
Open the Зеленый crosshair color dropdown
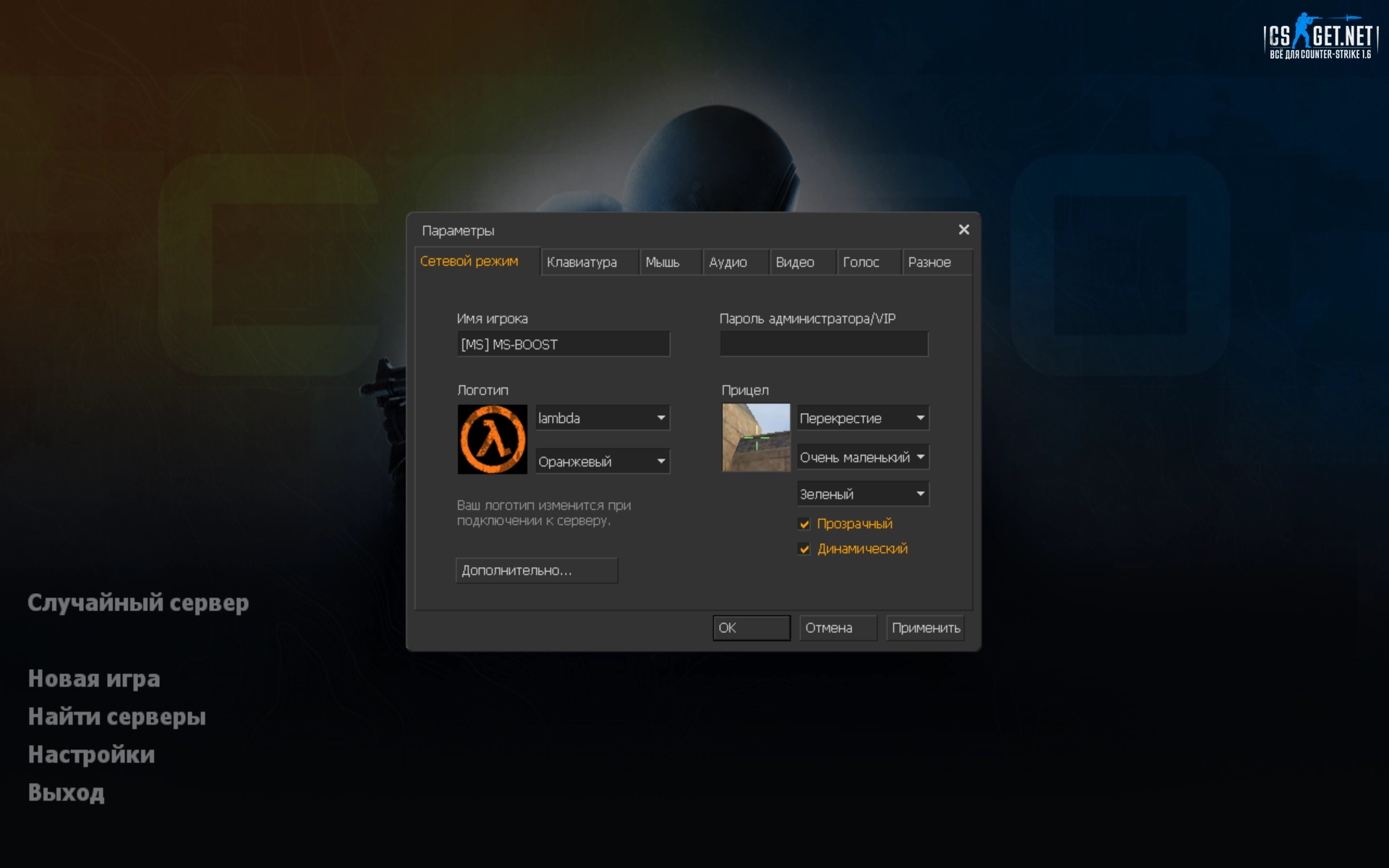(x=862, y=494)
